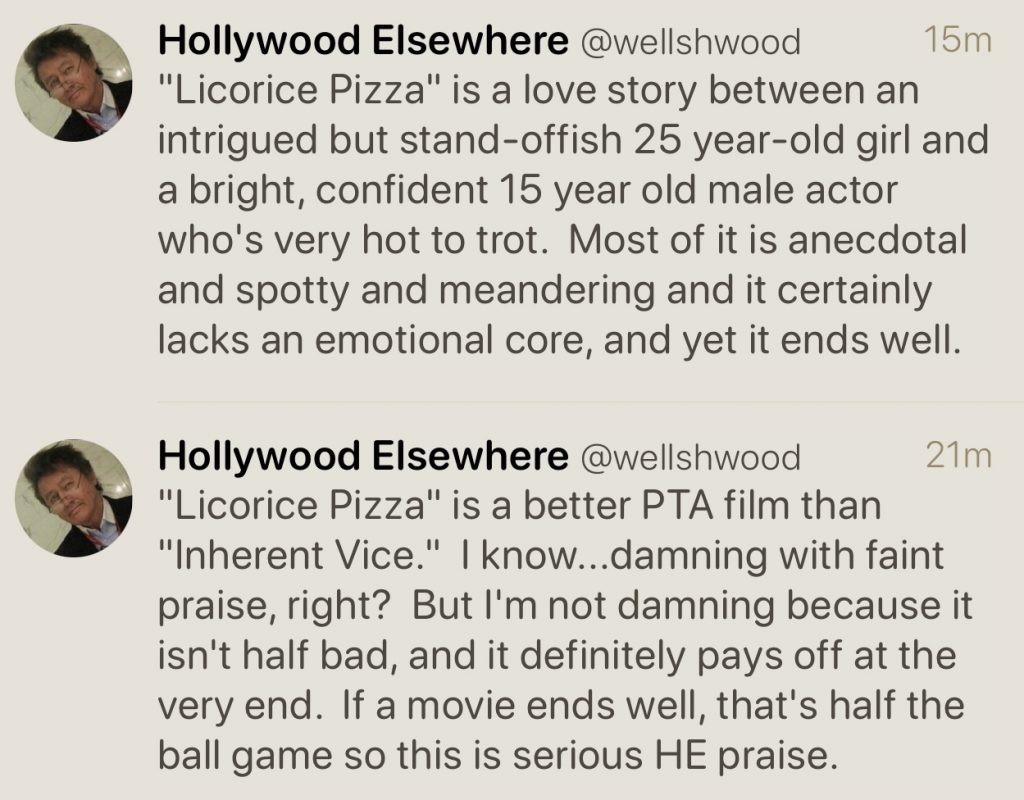Tap @wellshwood handle in the first tweet

pyautogui.click(x=690, y=42)
